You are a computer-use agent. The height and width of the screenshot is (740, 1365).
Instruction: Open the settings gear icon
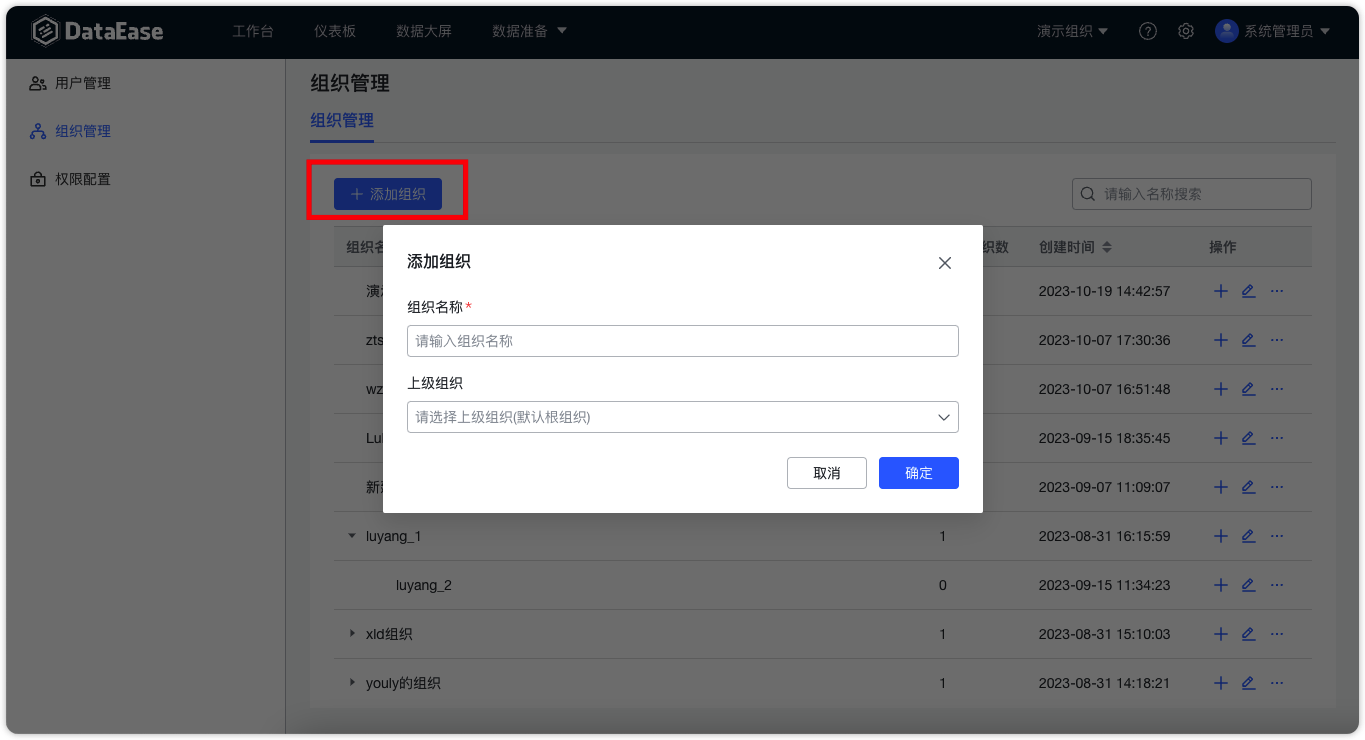[1186, 31]
